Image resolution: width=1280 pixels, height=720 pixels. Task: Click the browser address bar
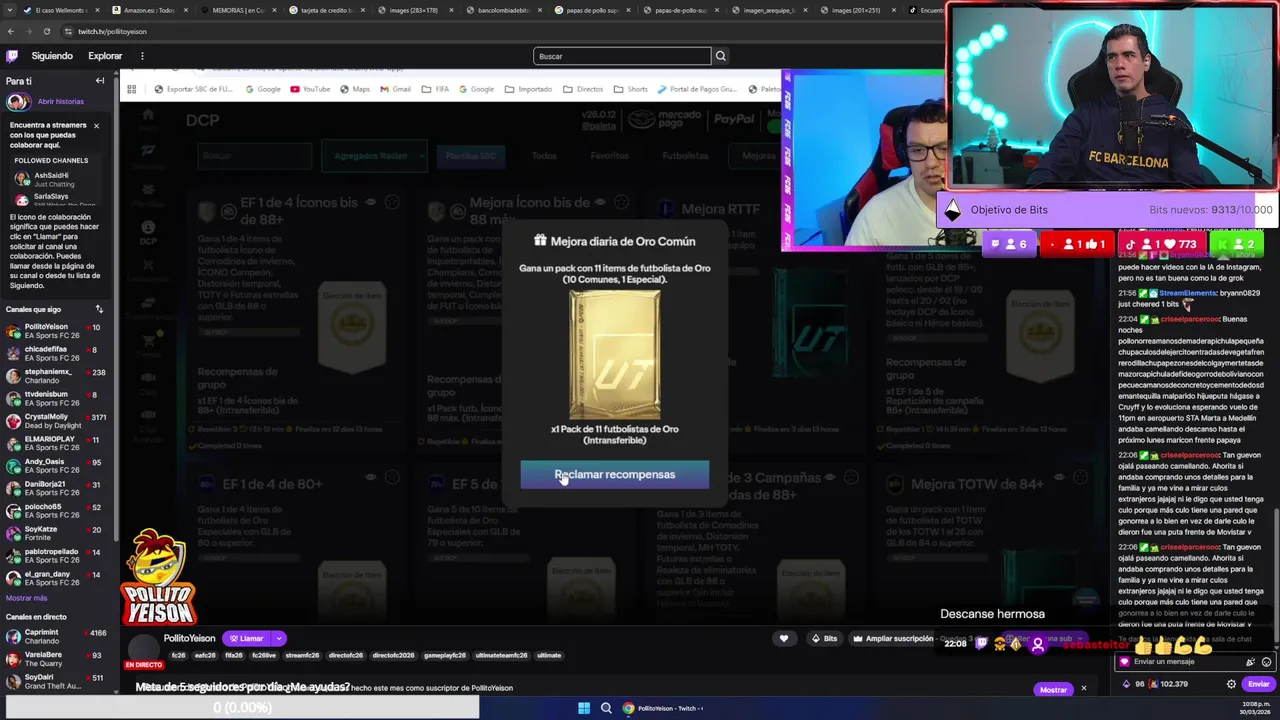pyautogui.click(x=500, y=31)
